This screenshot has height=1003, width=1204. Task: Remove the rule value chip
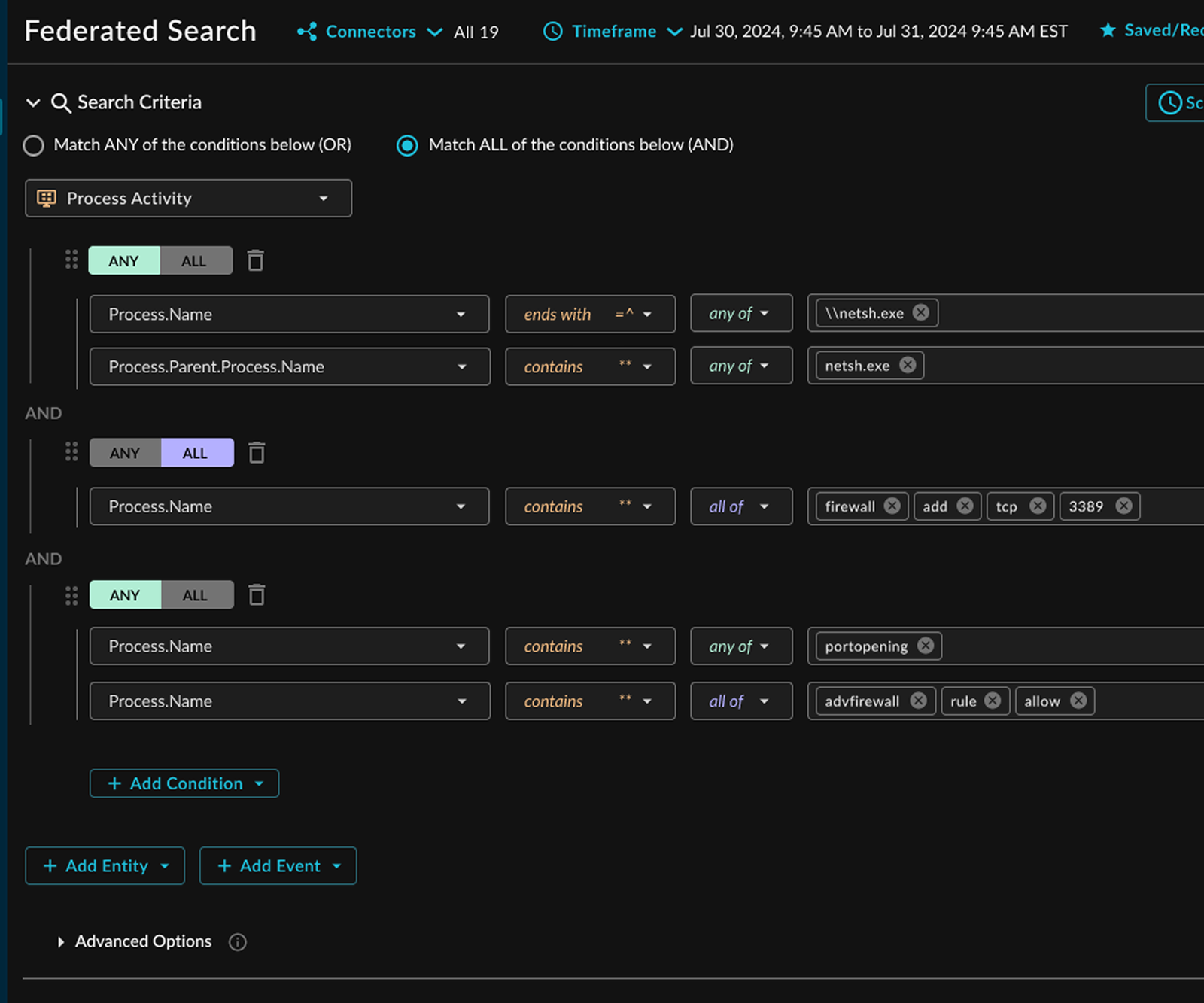993,701
